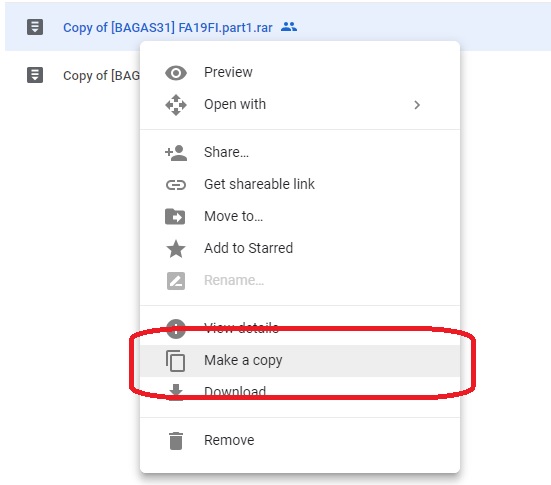Image resolution: width=551 pixels, height=485 pixels.
Task: Select Make a copy
Action: pyautogui.click(x=300, y=361)
